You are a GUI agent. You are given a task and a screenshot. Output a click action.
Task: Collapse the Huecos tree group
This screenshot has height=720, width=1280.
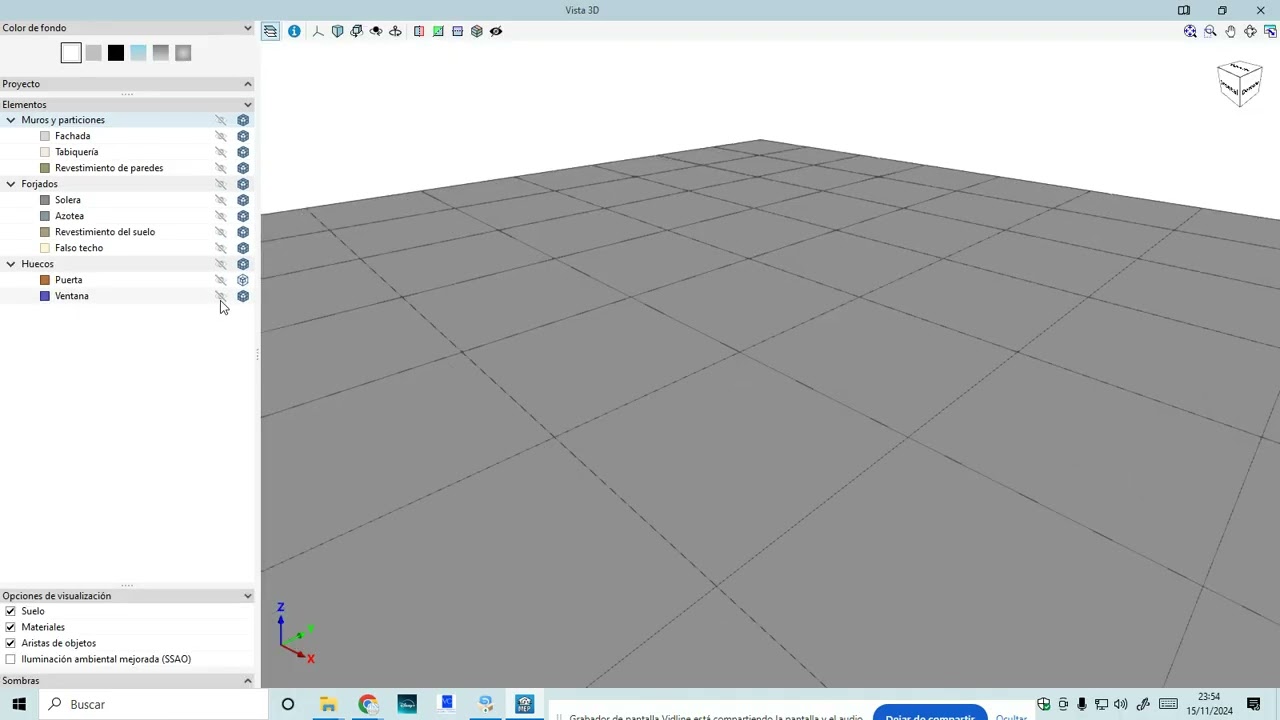click(x=11, y=264)
